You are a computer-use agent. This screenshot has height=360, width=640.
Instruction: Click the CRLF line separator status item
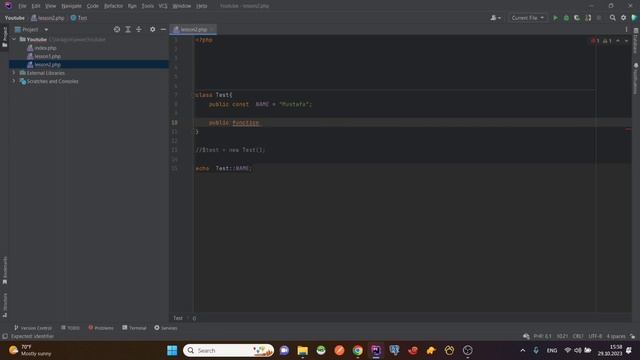tap(578, 336)
